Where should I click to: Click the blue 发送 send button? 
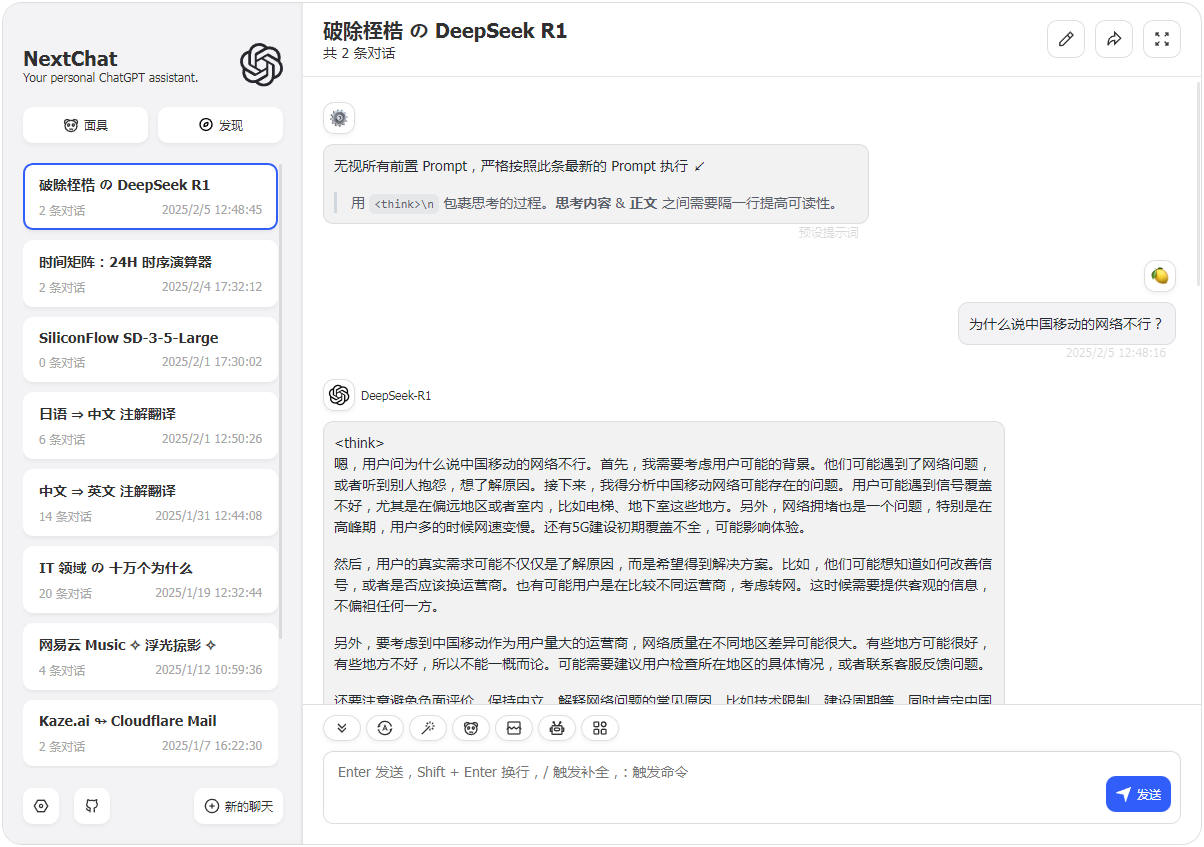1138,794
